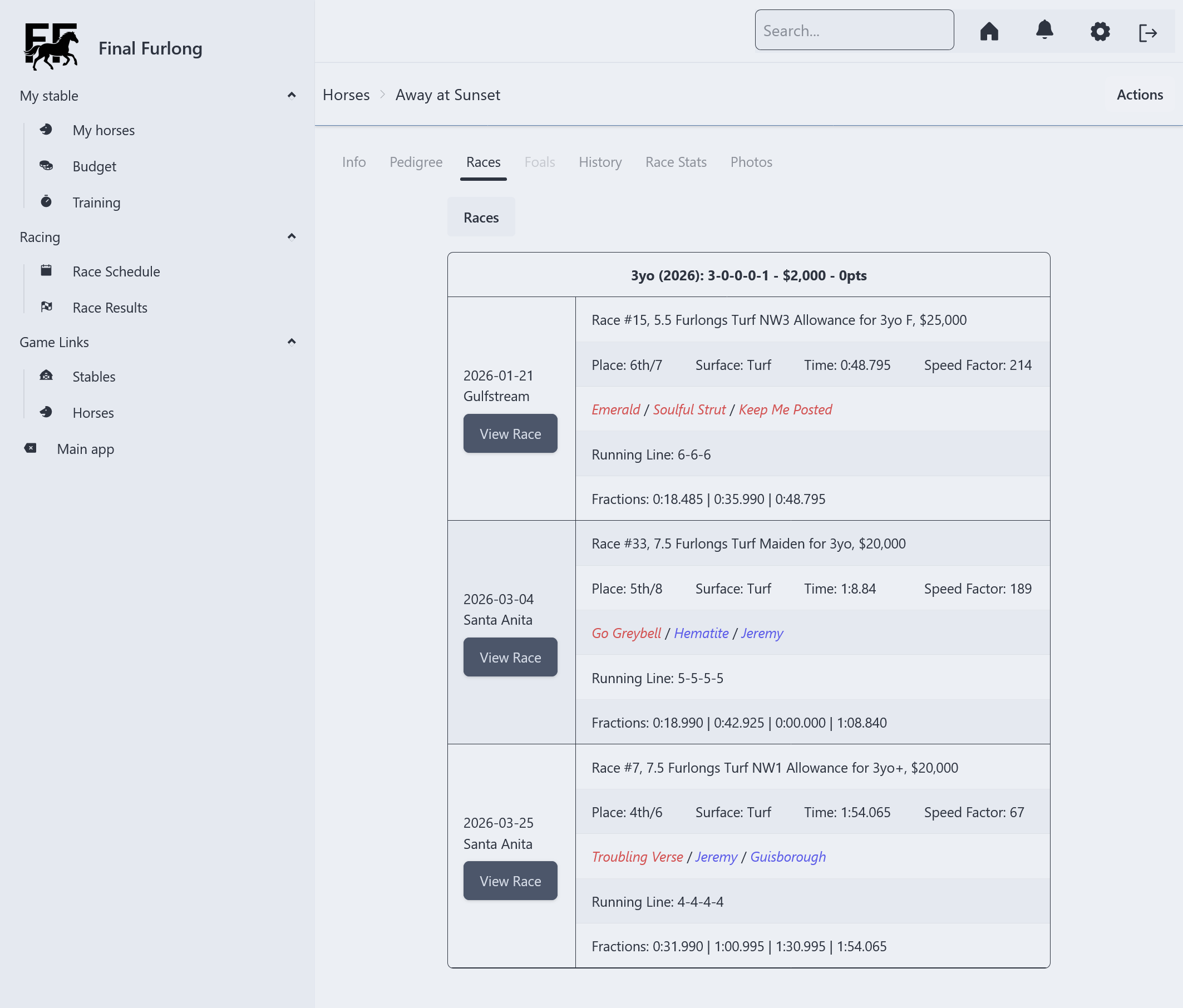Collapse the Racing section chevron
Screen dimensions: 1183x1008
291,237
